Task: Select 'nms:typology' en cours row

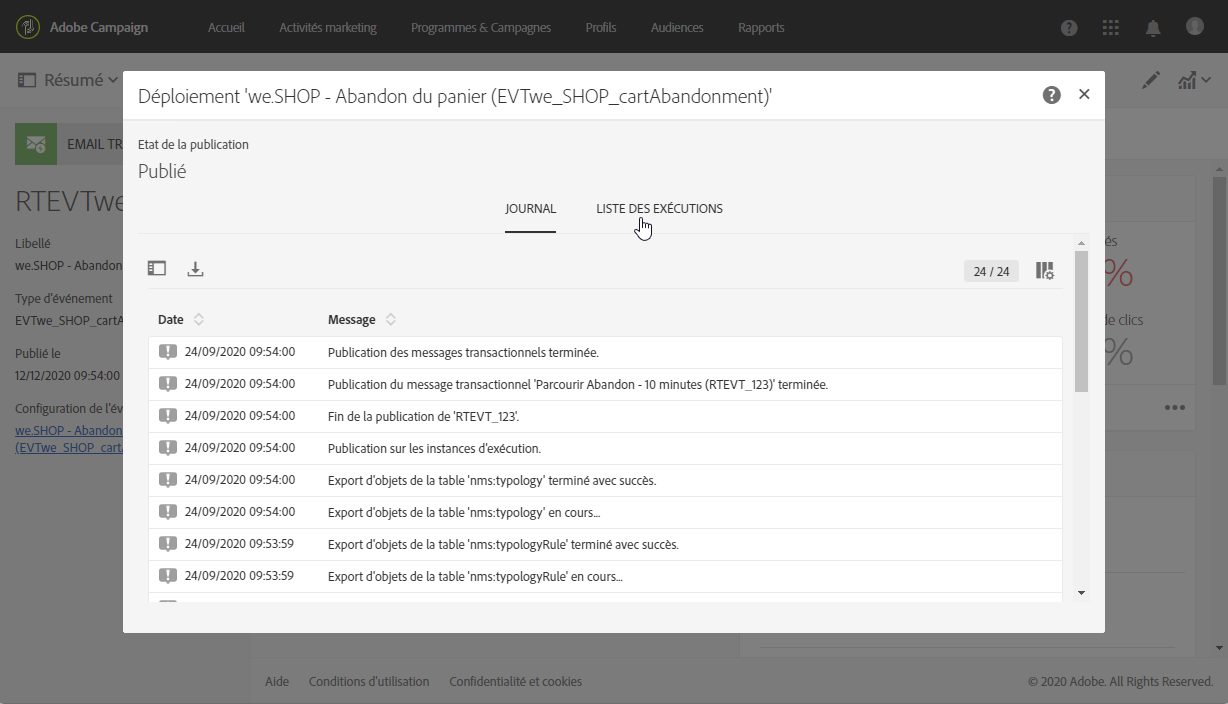Action: point(605,512)
